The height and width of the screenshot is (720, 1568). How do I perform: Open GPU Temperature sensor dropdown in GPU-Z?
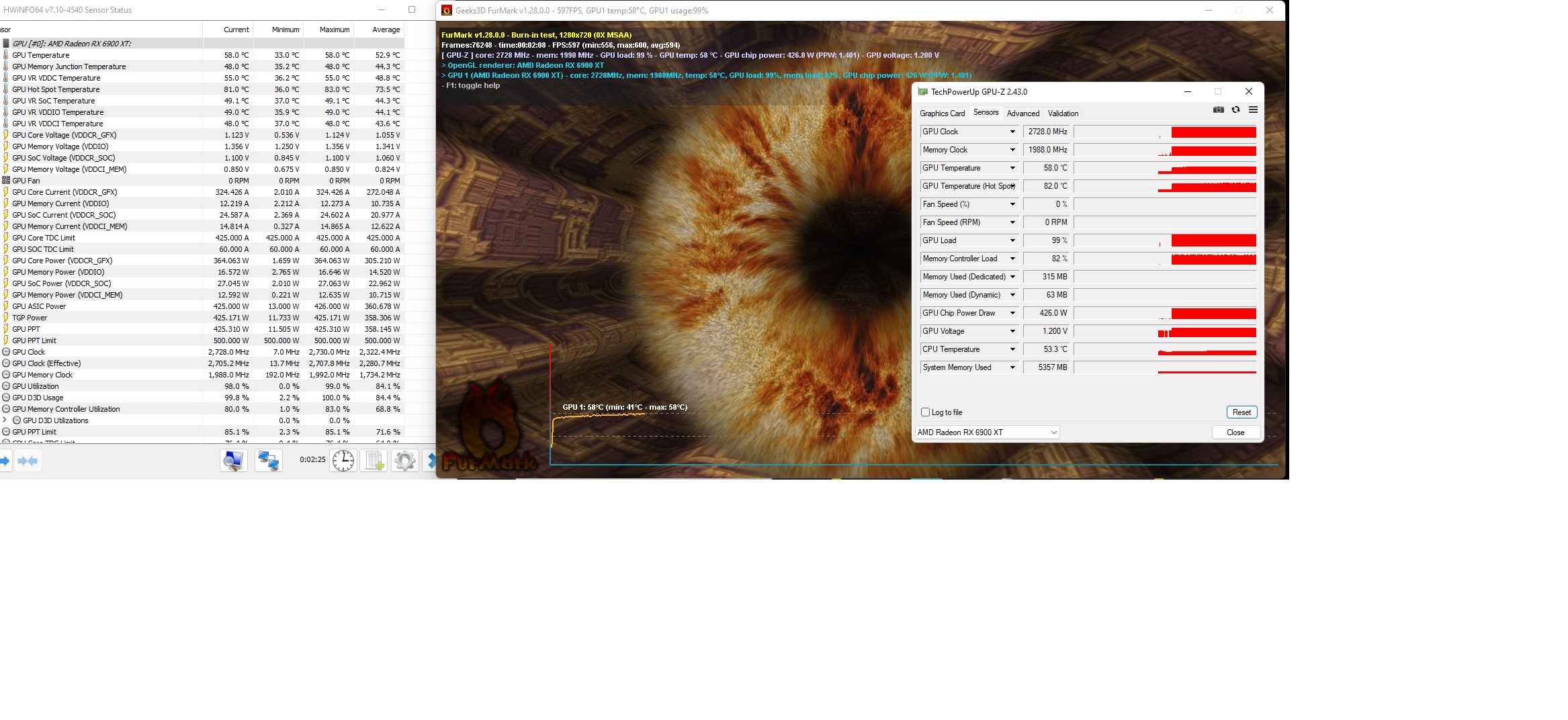1012,168
